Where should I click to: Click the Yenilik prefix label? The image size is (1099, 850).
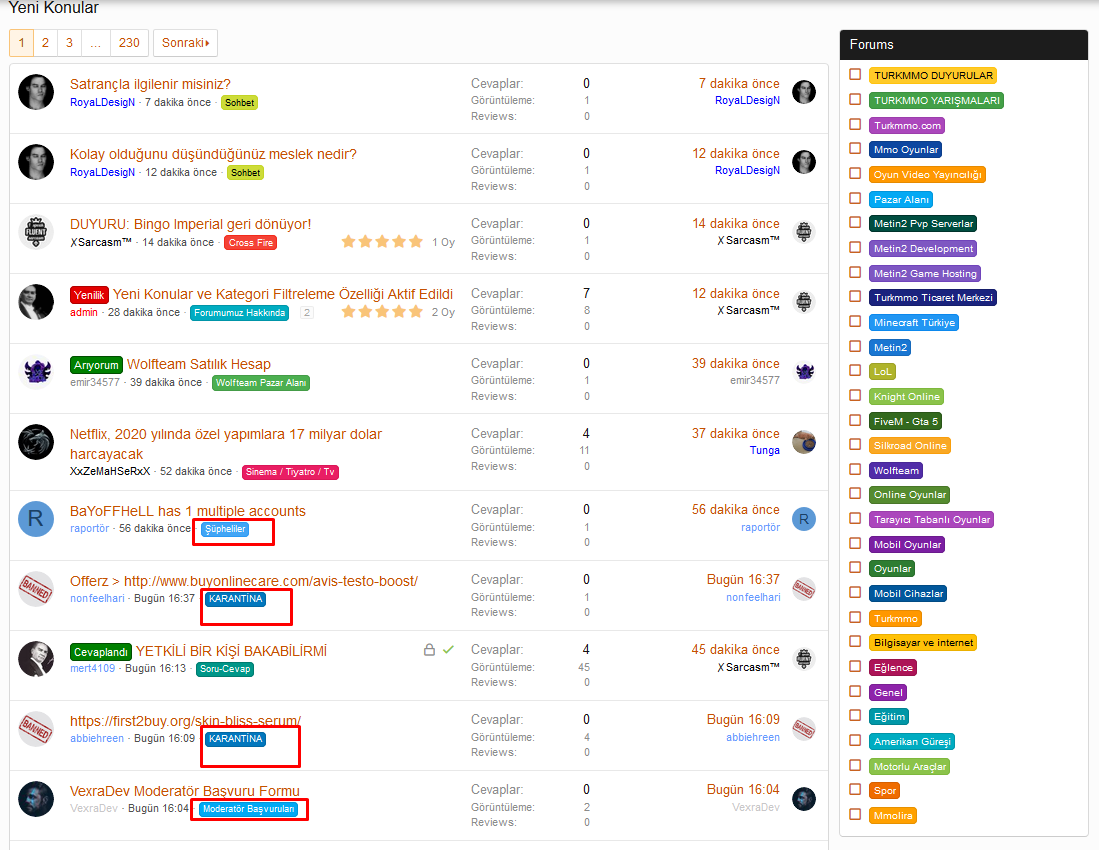[89, 295]
